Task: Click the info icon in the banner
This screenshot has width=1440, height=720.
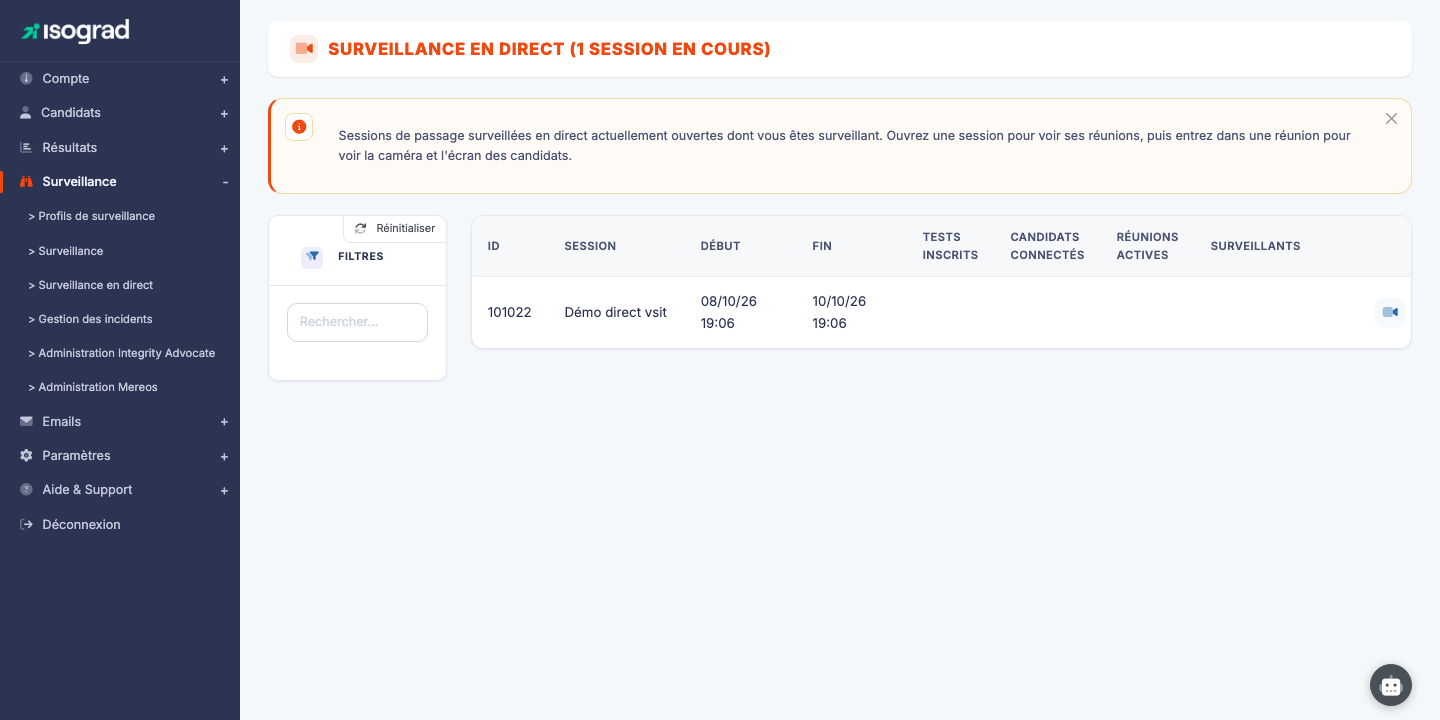Action: (299, 127)
